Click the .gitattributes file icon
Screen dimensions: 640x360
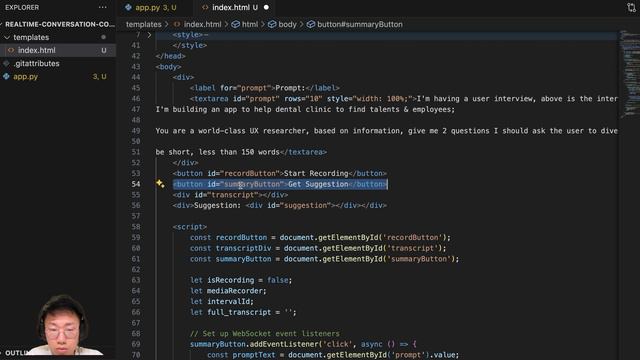click(6, 63)
